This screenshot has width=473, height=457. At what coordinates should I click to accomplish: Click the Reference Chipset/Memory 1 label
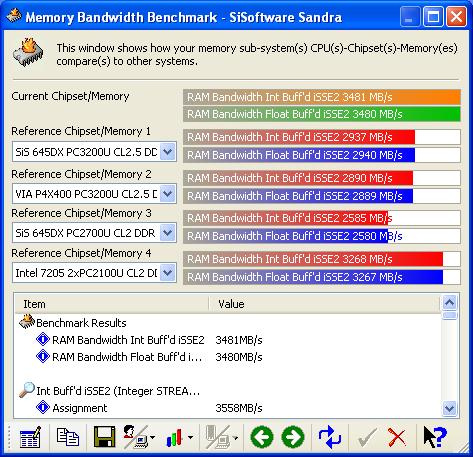(81, 131)
